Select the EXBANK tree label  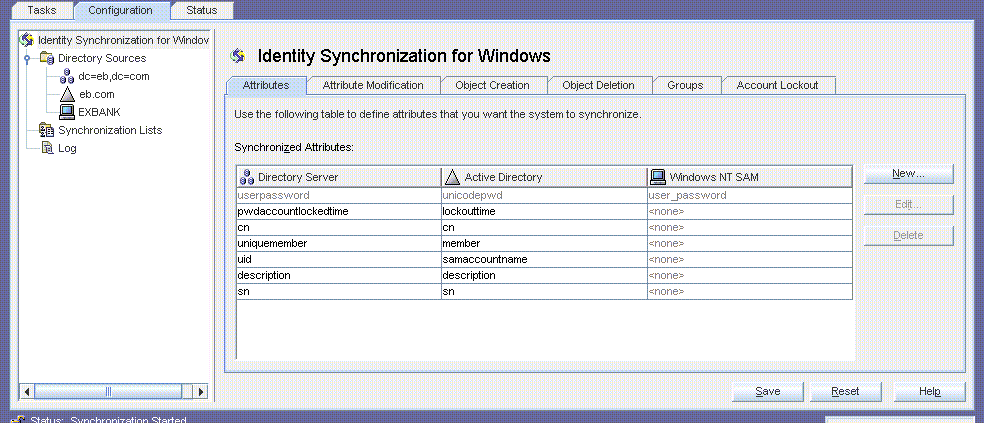coord(99,112)
